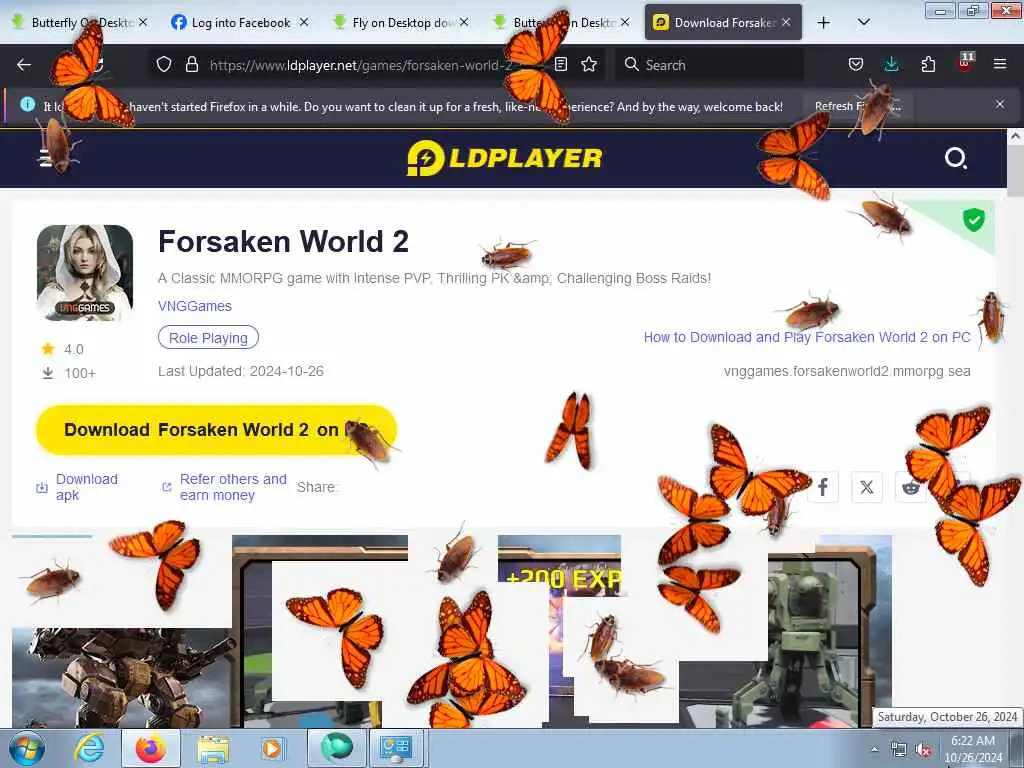Open Windows Explorer folder on taskbar
1024x768 pixels.
(213, 748)
